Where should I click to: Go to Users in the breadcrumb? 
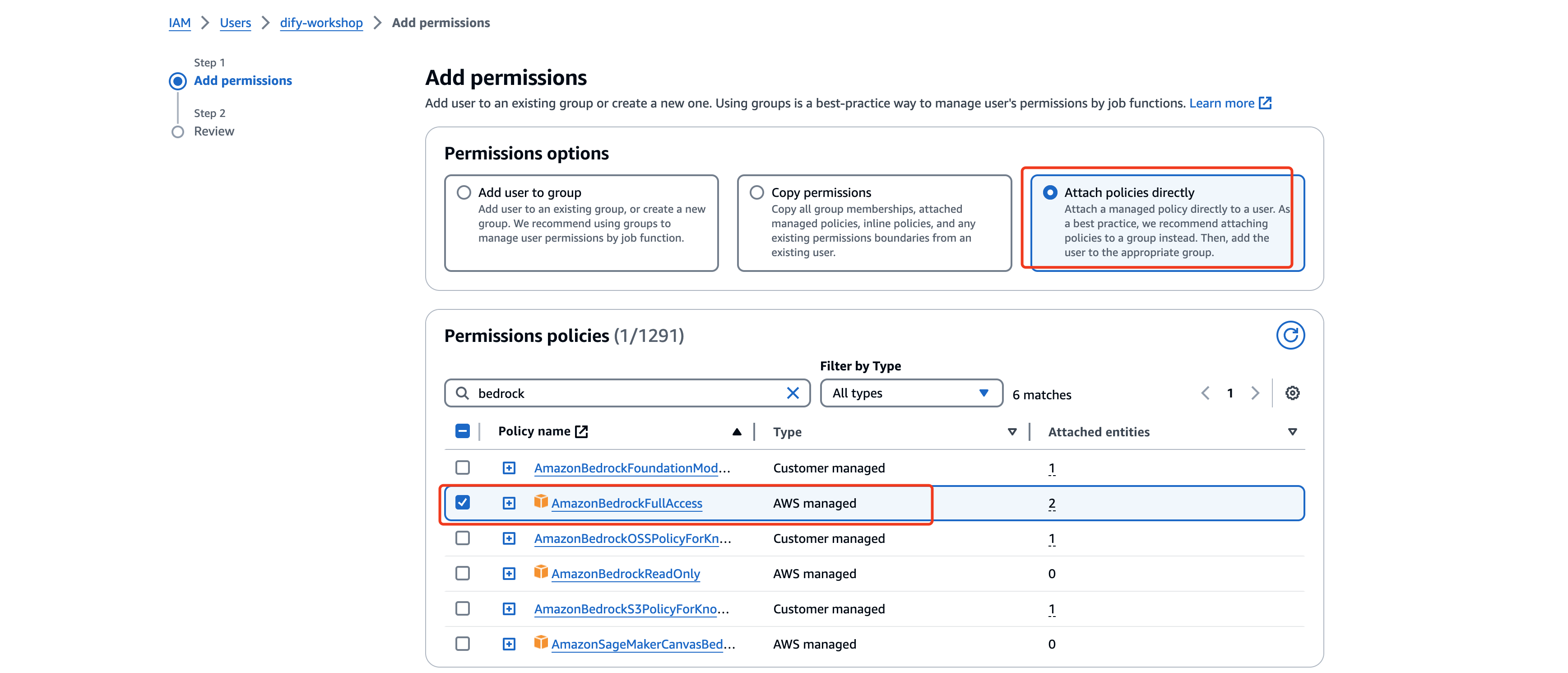235,23
